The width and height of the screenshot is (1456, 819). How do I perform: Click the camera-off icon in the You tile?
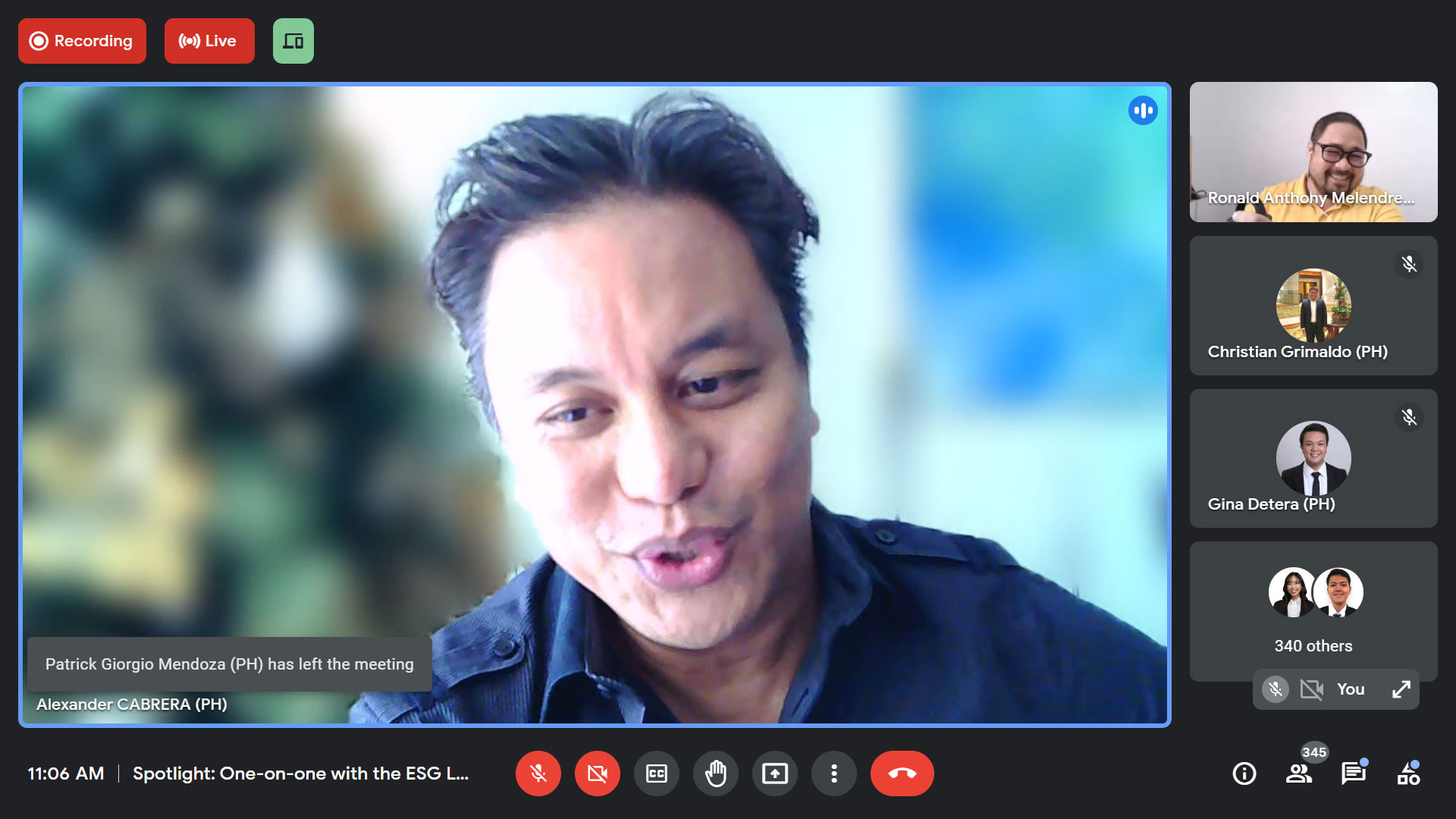point(1311,689)
